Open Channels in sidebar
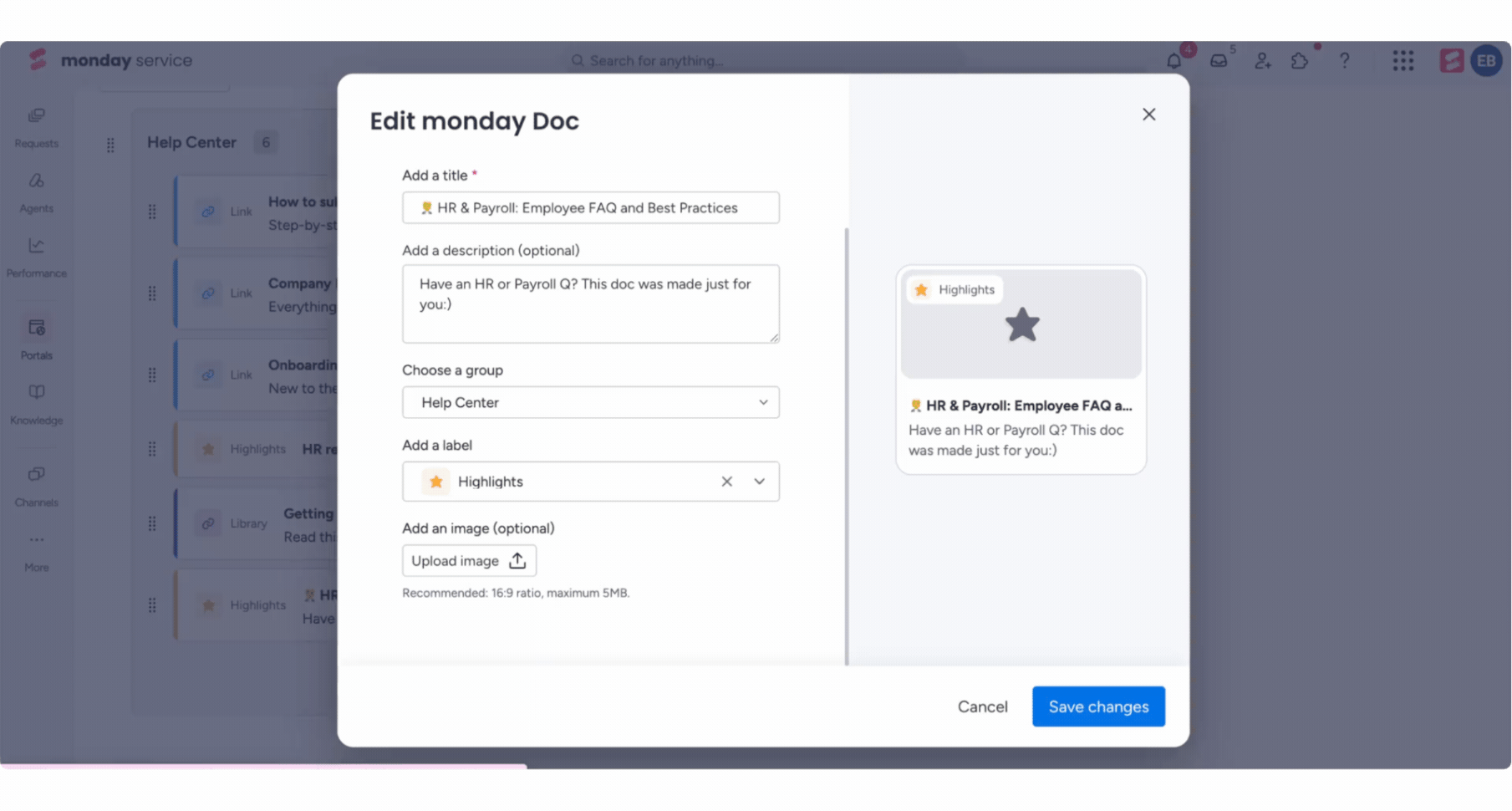 point(37,487)
